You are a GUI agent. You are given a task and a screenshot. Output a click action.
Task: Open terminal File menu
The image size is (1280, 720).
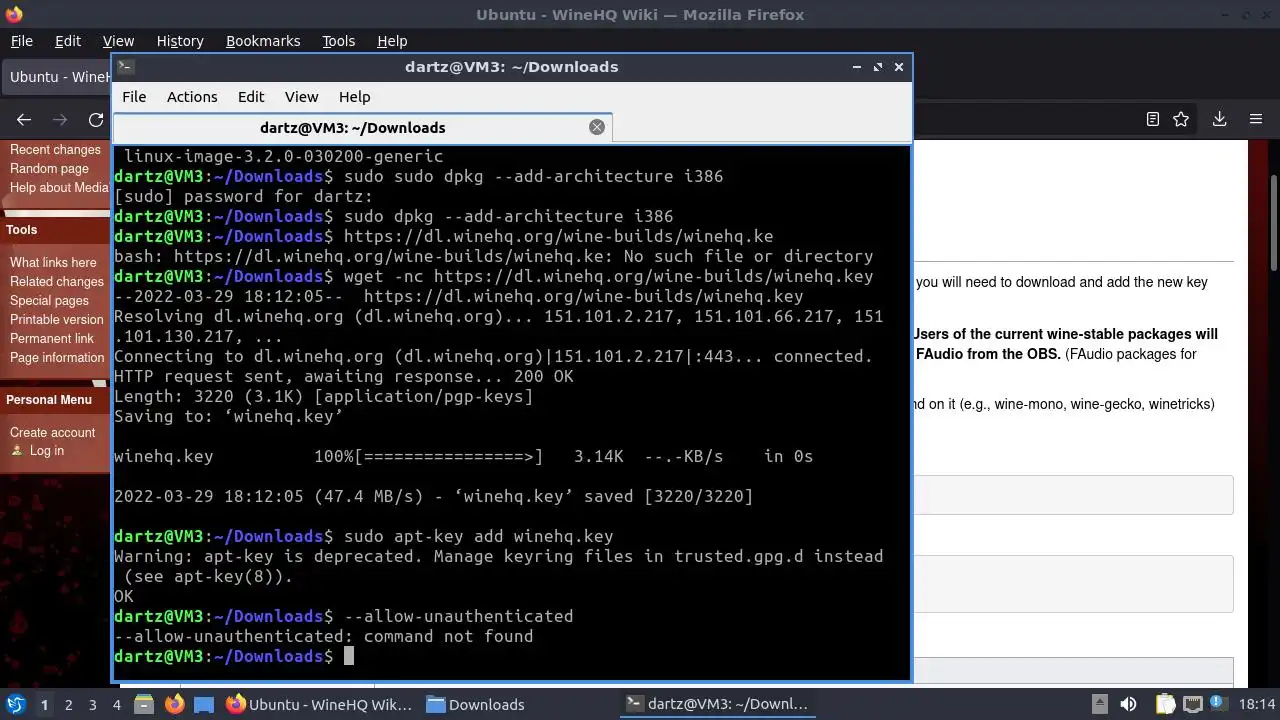[x=134, y=97]
